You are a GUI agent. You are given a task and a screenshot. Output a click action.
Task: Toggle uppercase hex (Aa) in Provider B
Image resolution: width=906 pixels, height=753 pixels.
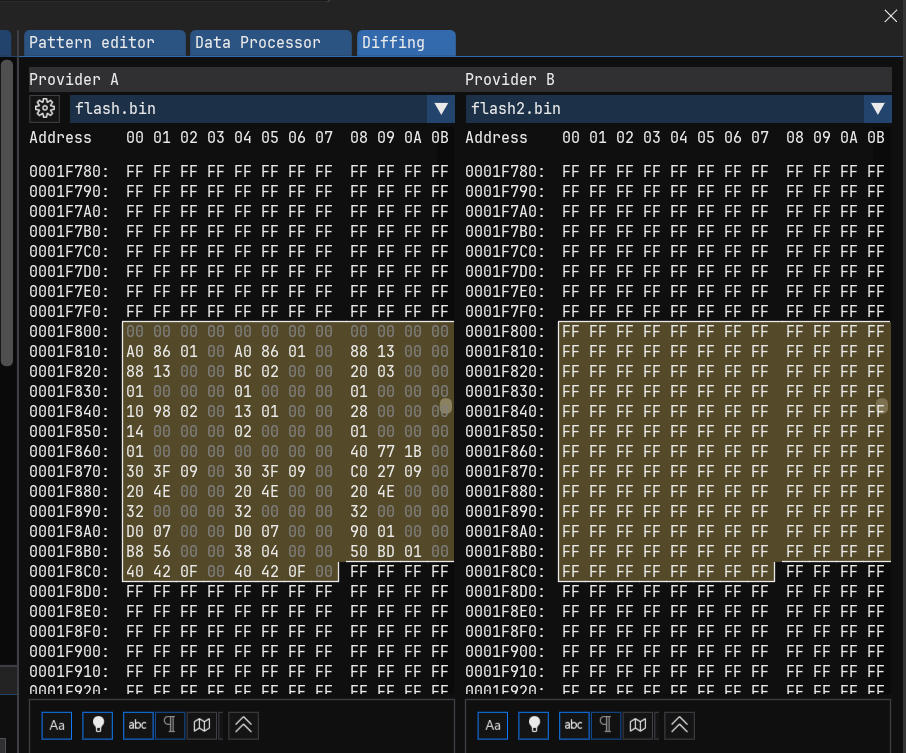tap(493, 725)
